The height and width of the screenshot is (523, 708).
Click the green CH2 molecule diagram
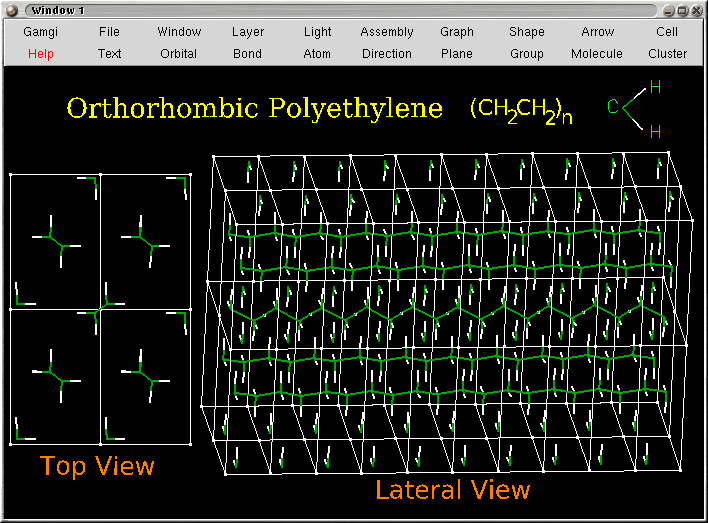pyautogui.click(x=634, y=109)
